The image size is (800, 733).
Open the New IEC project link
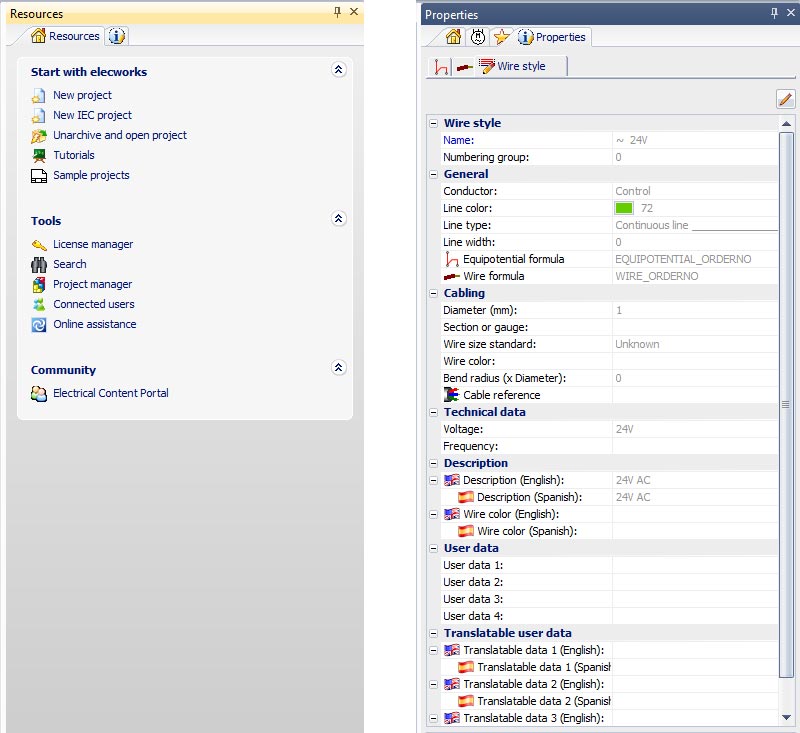tap(92, 115)
